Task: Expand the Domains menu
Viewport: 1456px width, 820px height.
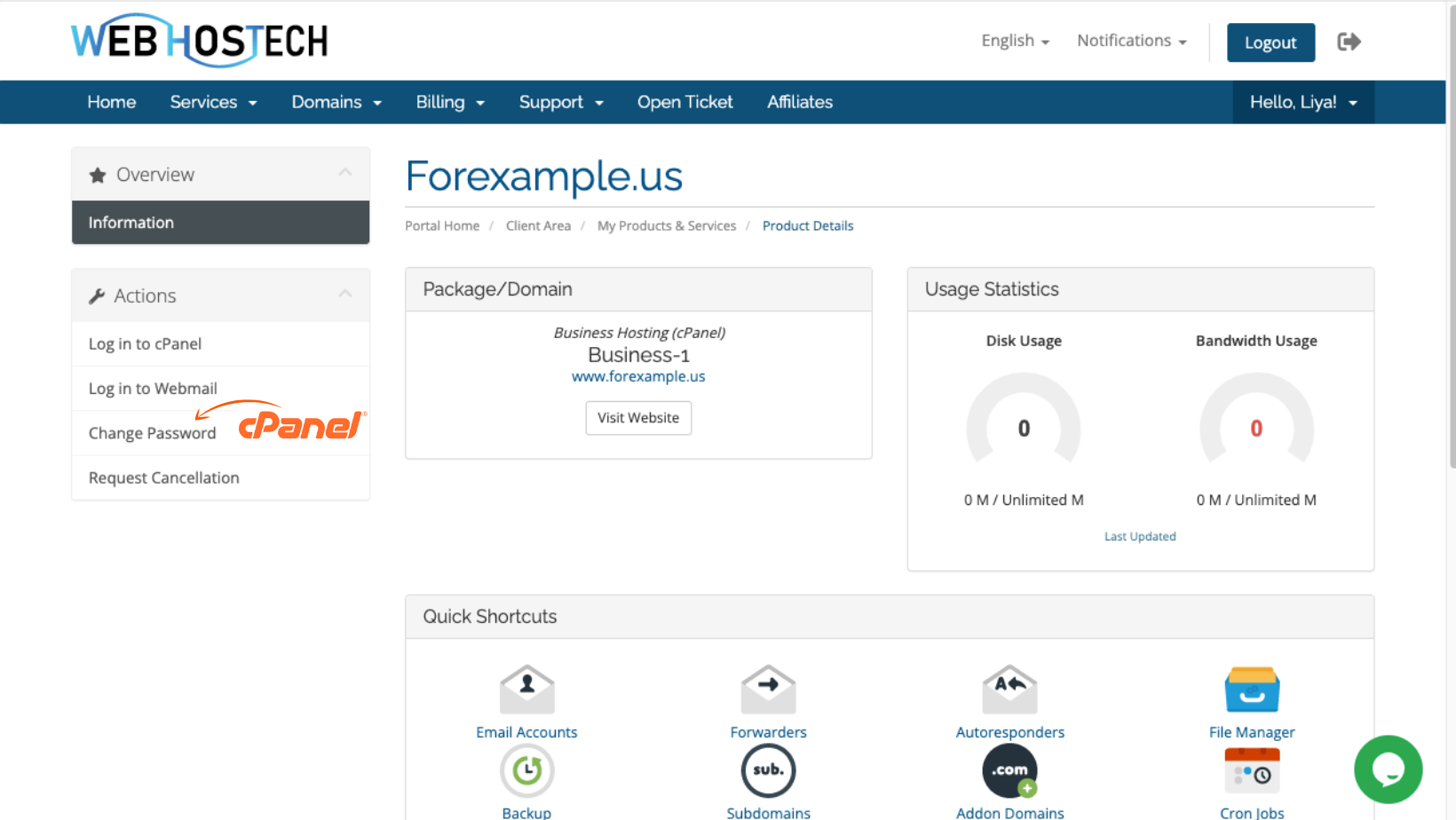Action: point(336,102)
